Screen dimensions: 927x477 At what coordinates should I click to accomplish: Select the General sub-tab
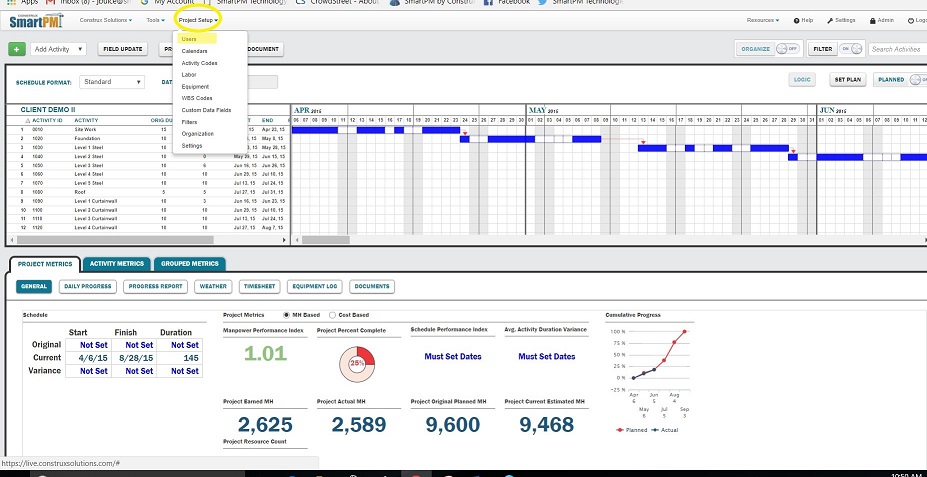coord(34,287)
